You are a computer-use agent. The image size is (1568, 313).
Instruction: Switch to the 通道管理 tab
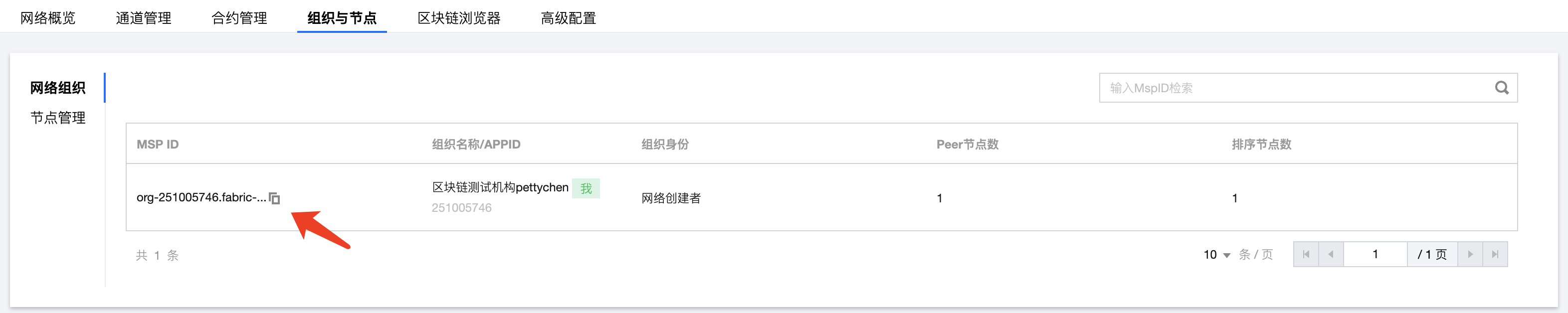point(144,18)
